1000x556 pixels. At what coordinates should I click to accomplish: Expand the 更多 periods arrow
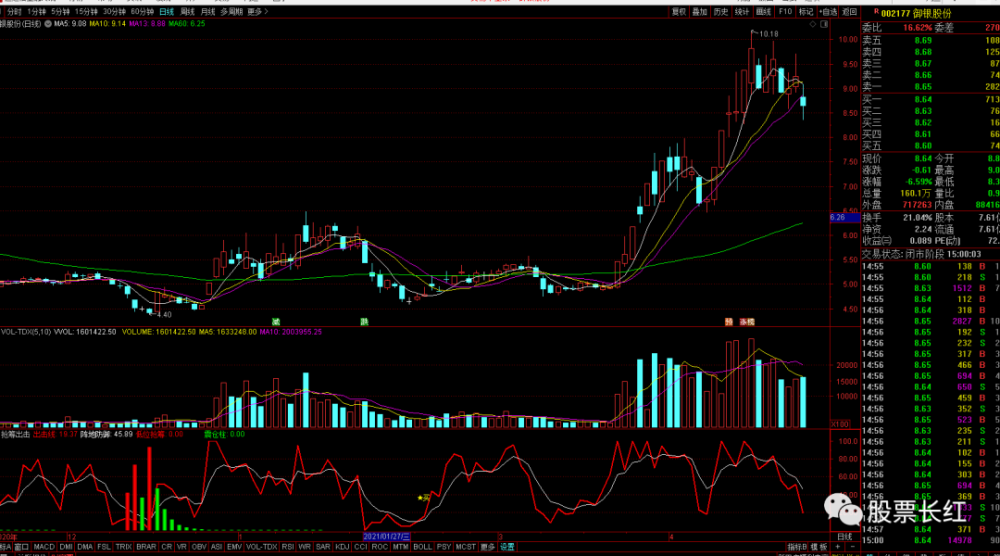point(265,11)
